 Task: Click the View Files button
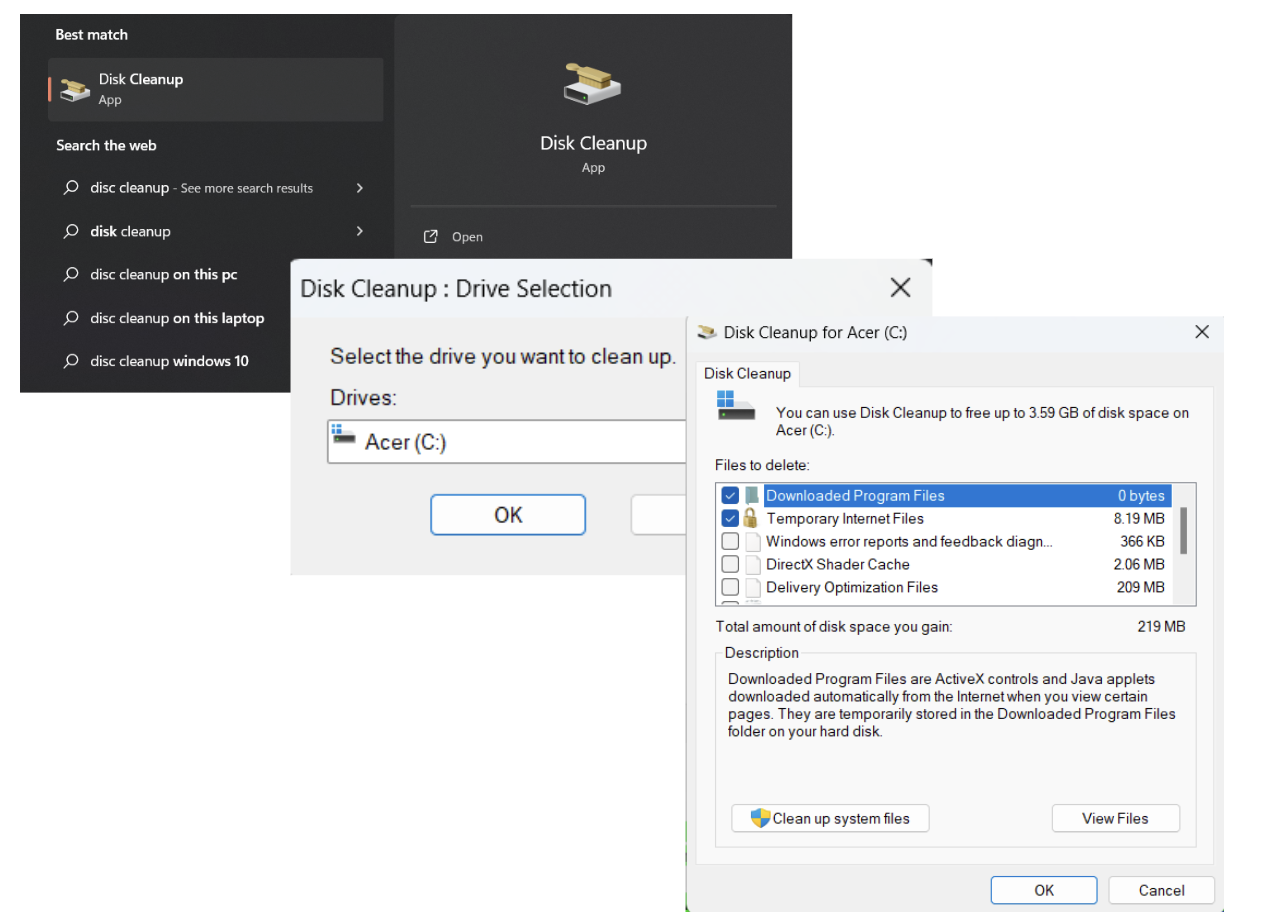click(x=1115, y=818)
